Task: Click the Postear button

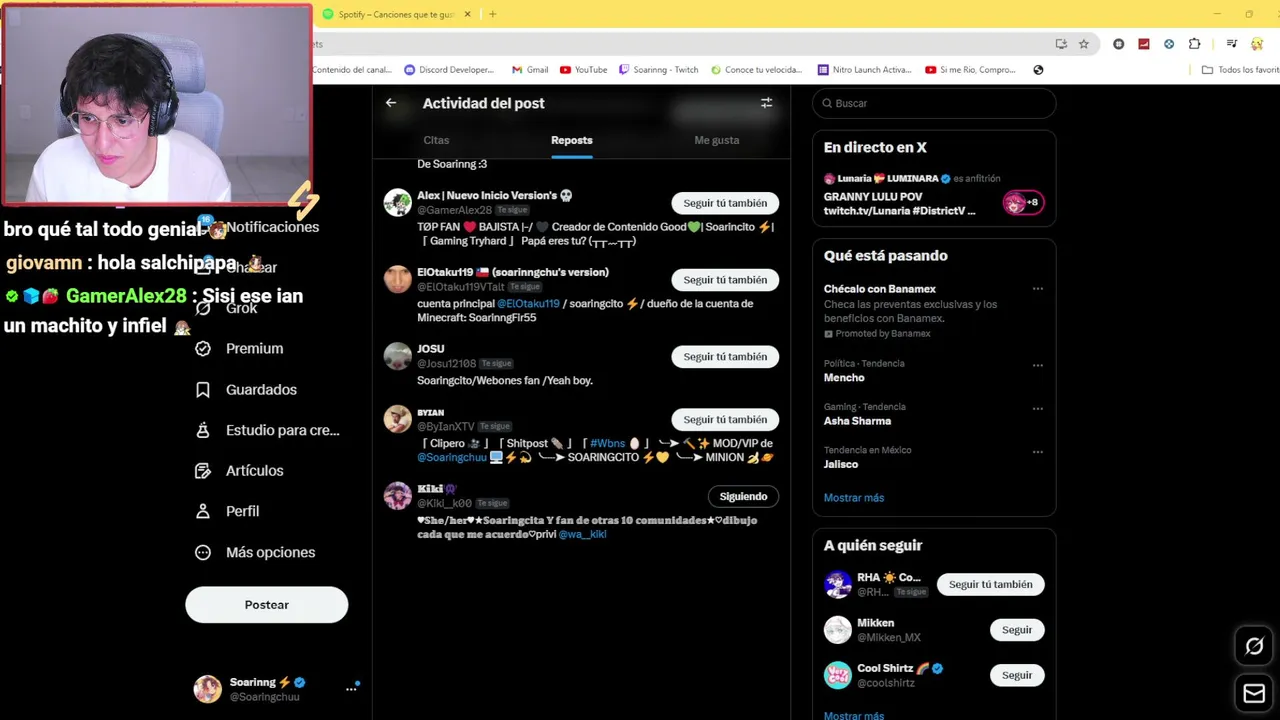Action: click(267, 605)
